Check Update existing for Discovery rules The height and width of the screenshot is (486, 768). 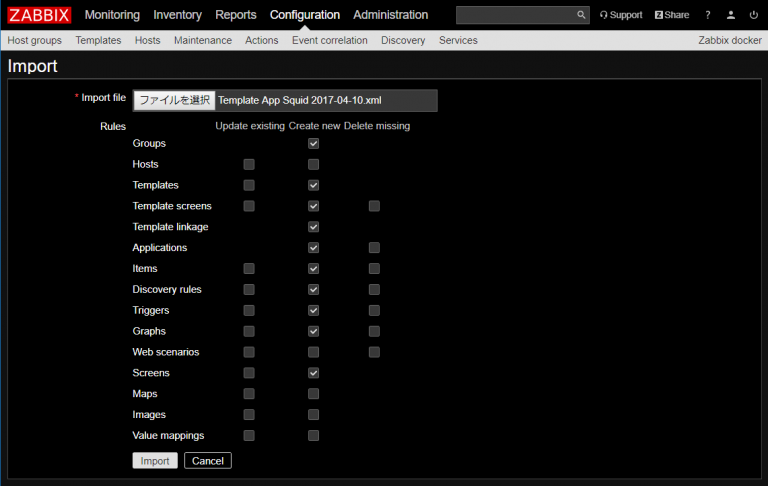coord(249,290)
